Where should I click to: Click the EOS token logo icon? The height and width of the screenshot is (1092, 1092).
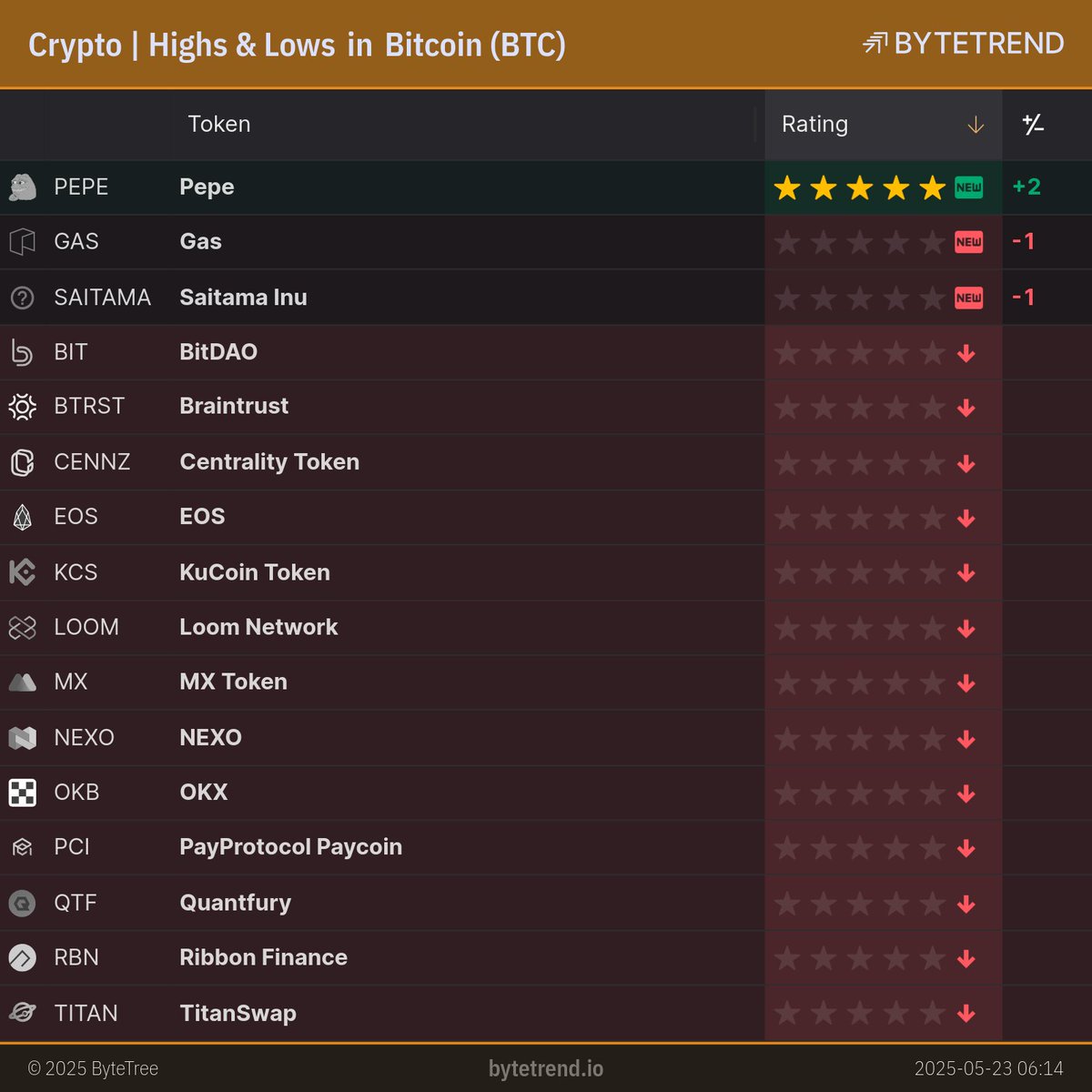coord(23,517)
